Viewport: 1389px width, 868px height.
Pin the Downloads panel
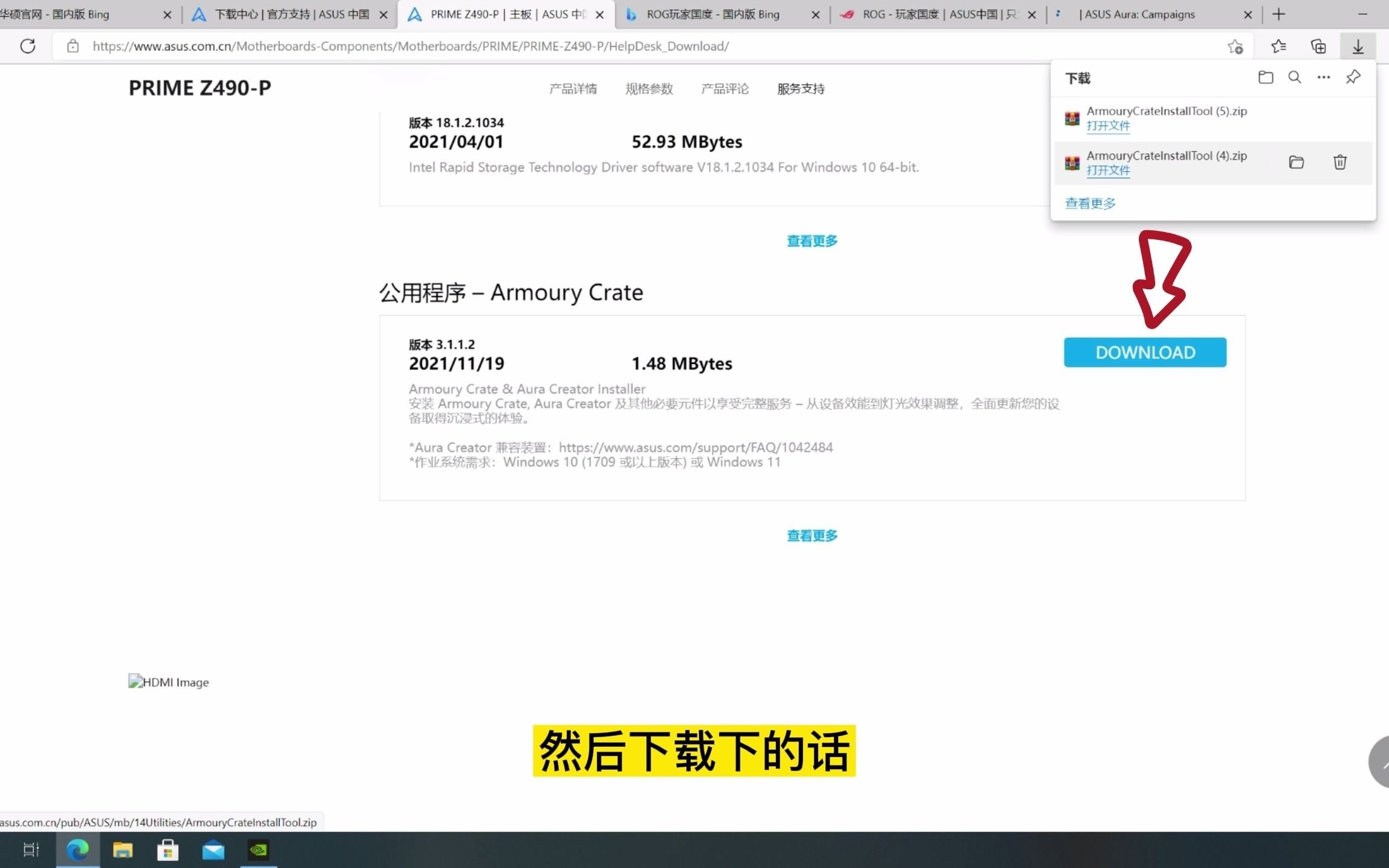1353,77
